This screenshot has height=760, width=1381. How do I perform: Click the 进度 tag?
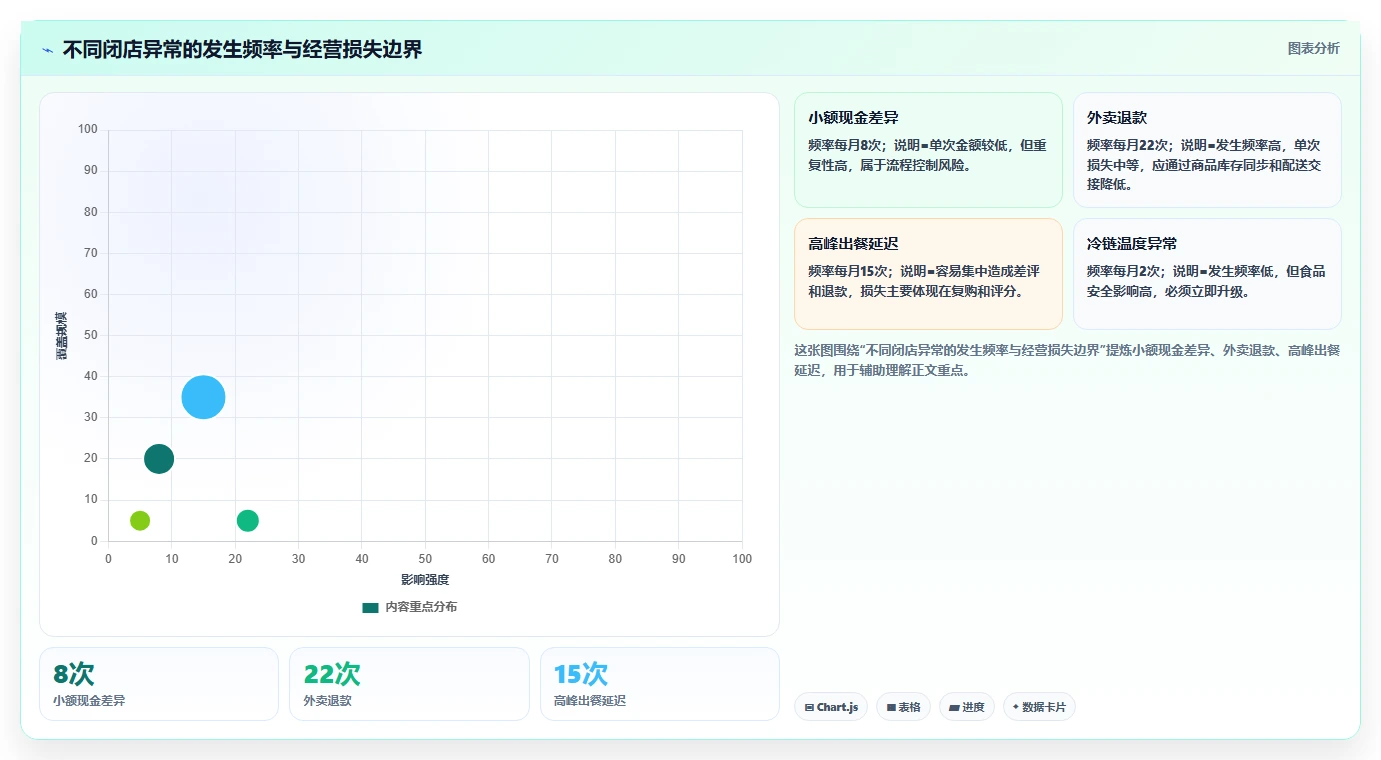pyautogui.click(x=967, y=707)
